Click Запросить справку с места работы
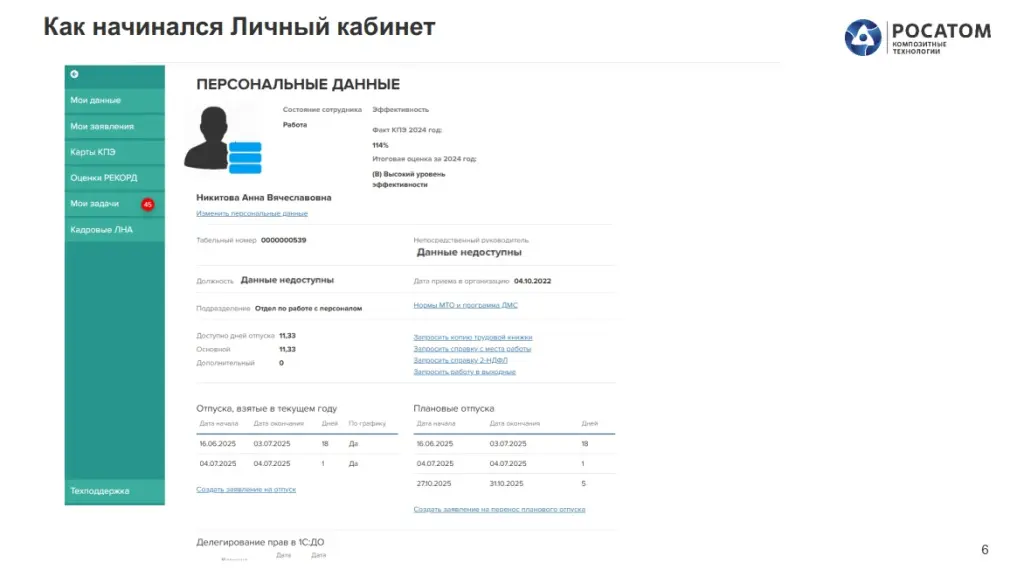 pos(472,349)
